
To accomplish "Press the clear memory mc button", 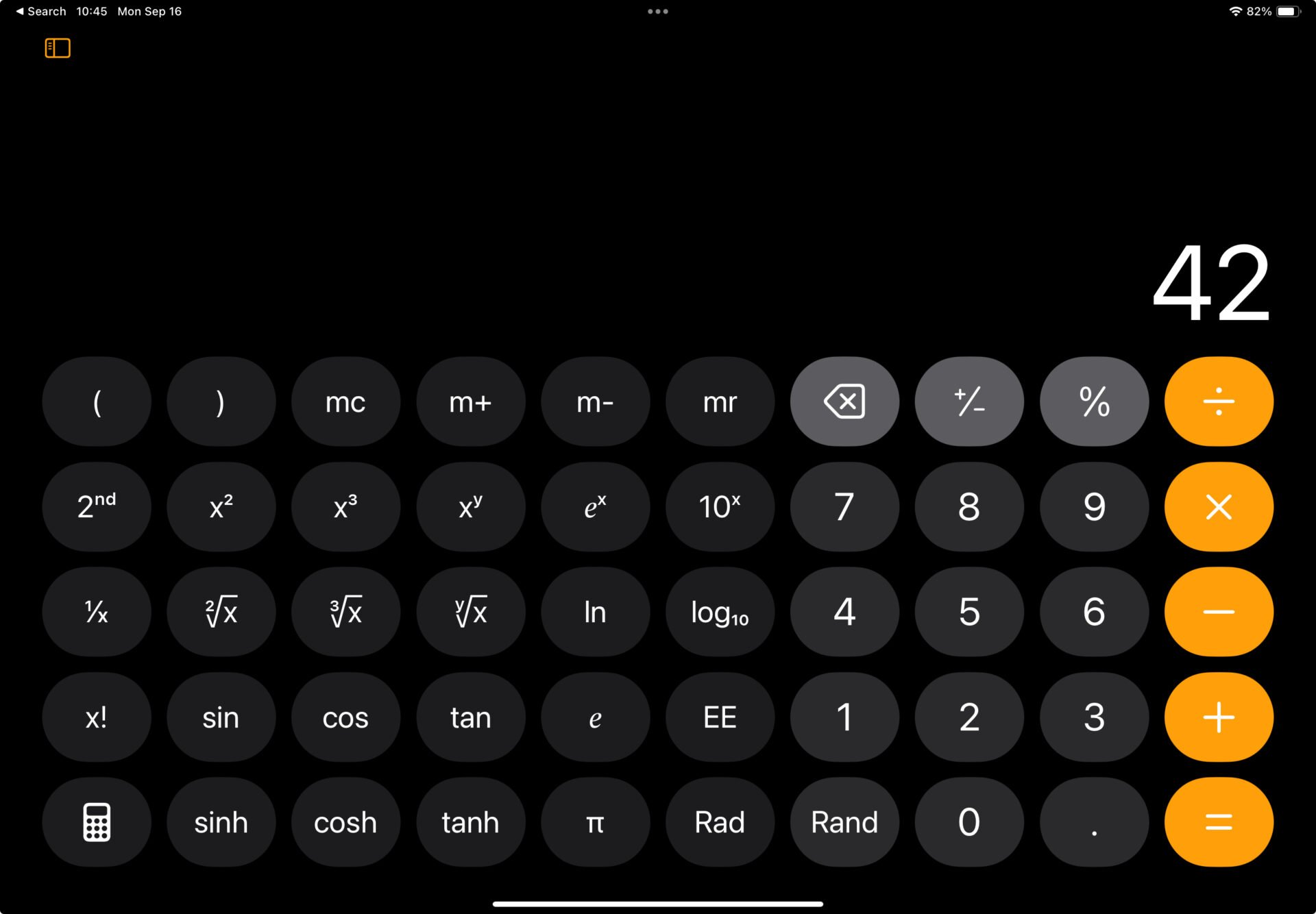I will click(x=345, y=401).
